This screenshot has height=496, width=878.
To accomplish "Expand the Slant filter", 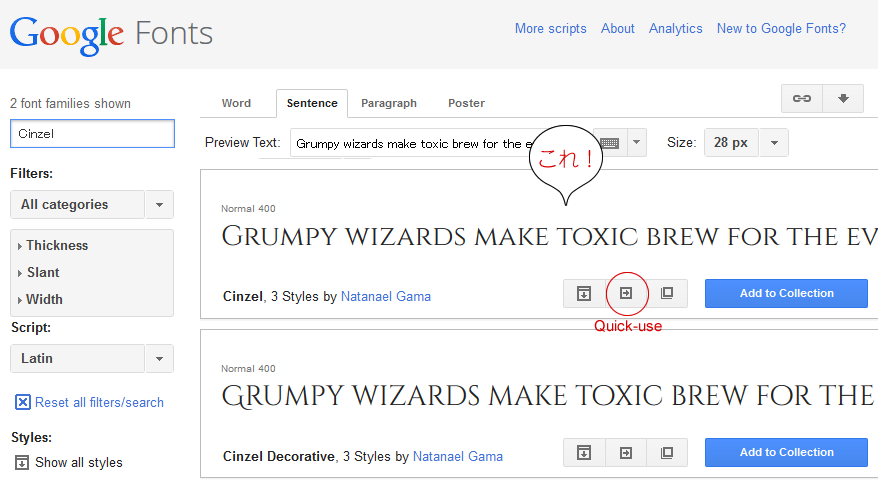I will tap(38, 273).
